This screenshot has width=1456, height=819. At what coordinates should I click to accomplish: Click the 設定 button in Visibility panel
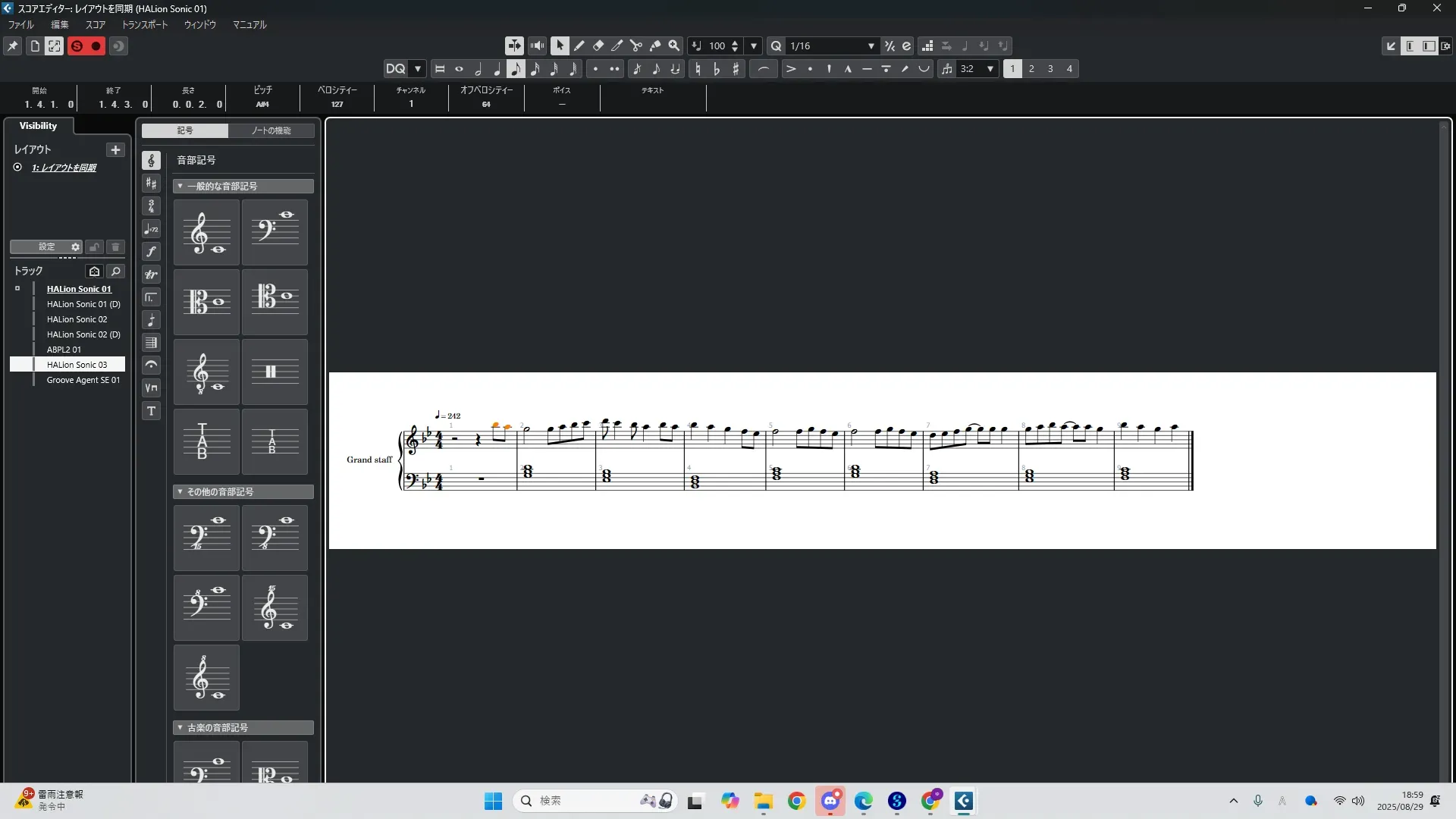point(47,247)
